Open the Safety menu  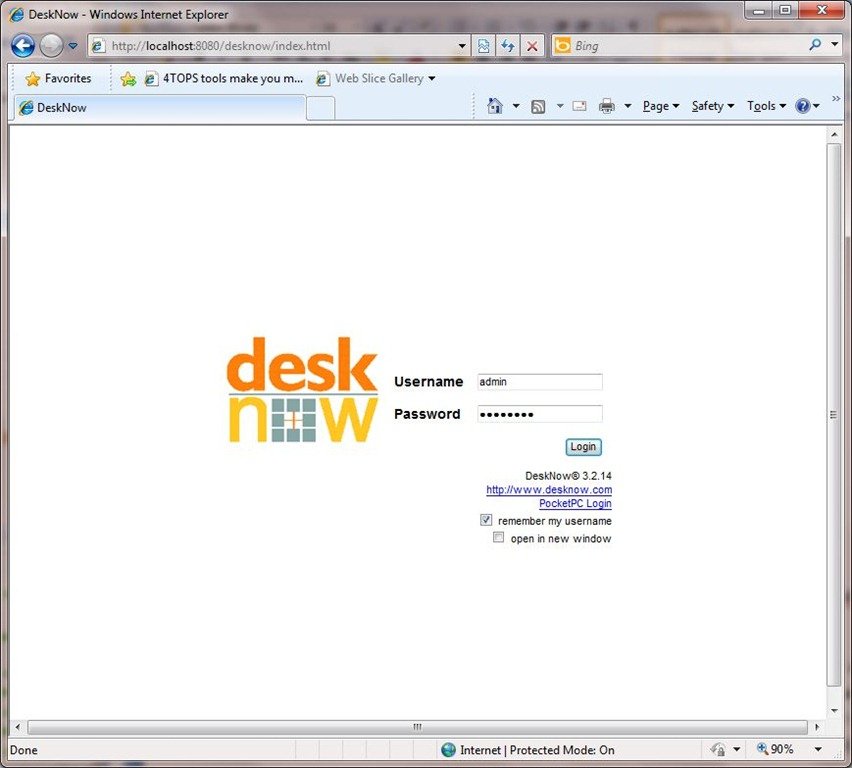[712, 106]
